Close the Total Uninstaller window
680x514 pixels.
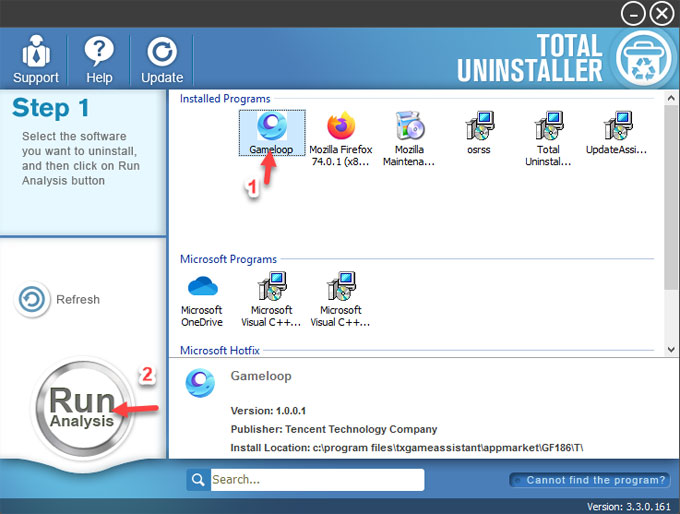[662, 14]
